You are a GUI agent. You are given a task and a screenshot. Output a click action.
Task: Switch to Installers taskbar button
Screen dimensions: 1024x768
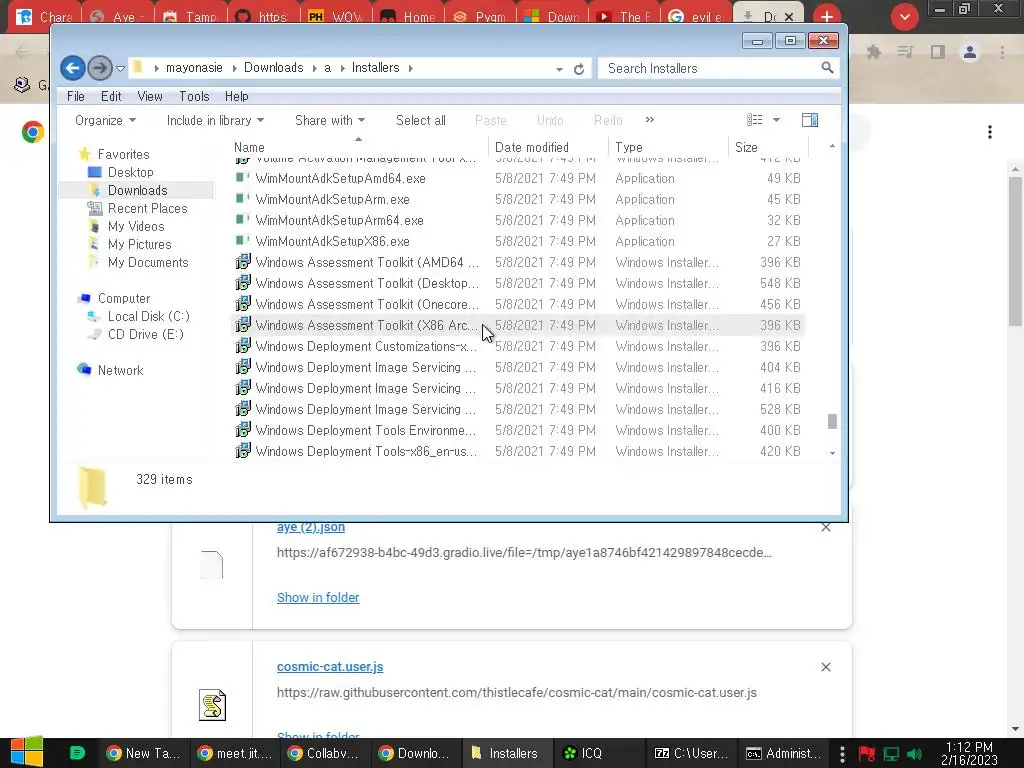point(505,753)
